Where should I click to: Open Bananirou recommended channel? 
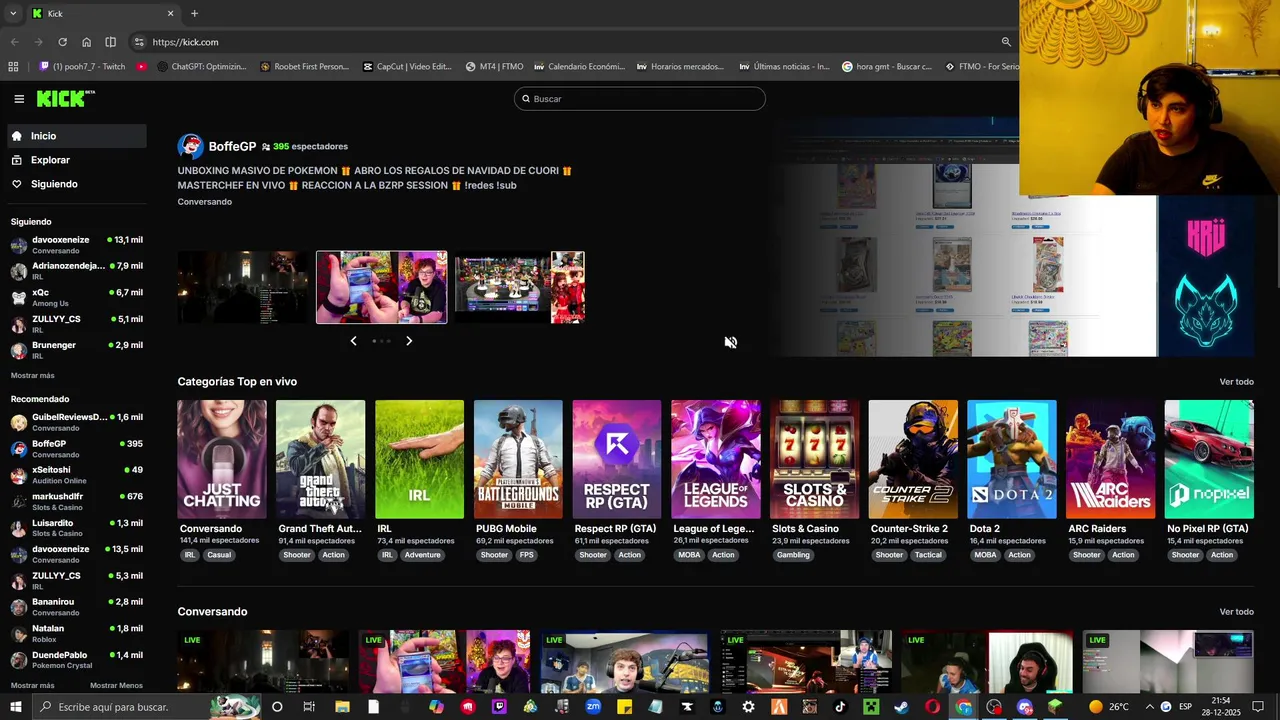coord(76,607)
